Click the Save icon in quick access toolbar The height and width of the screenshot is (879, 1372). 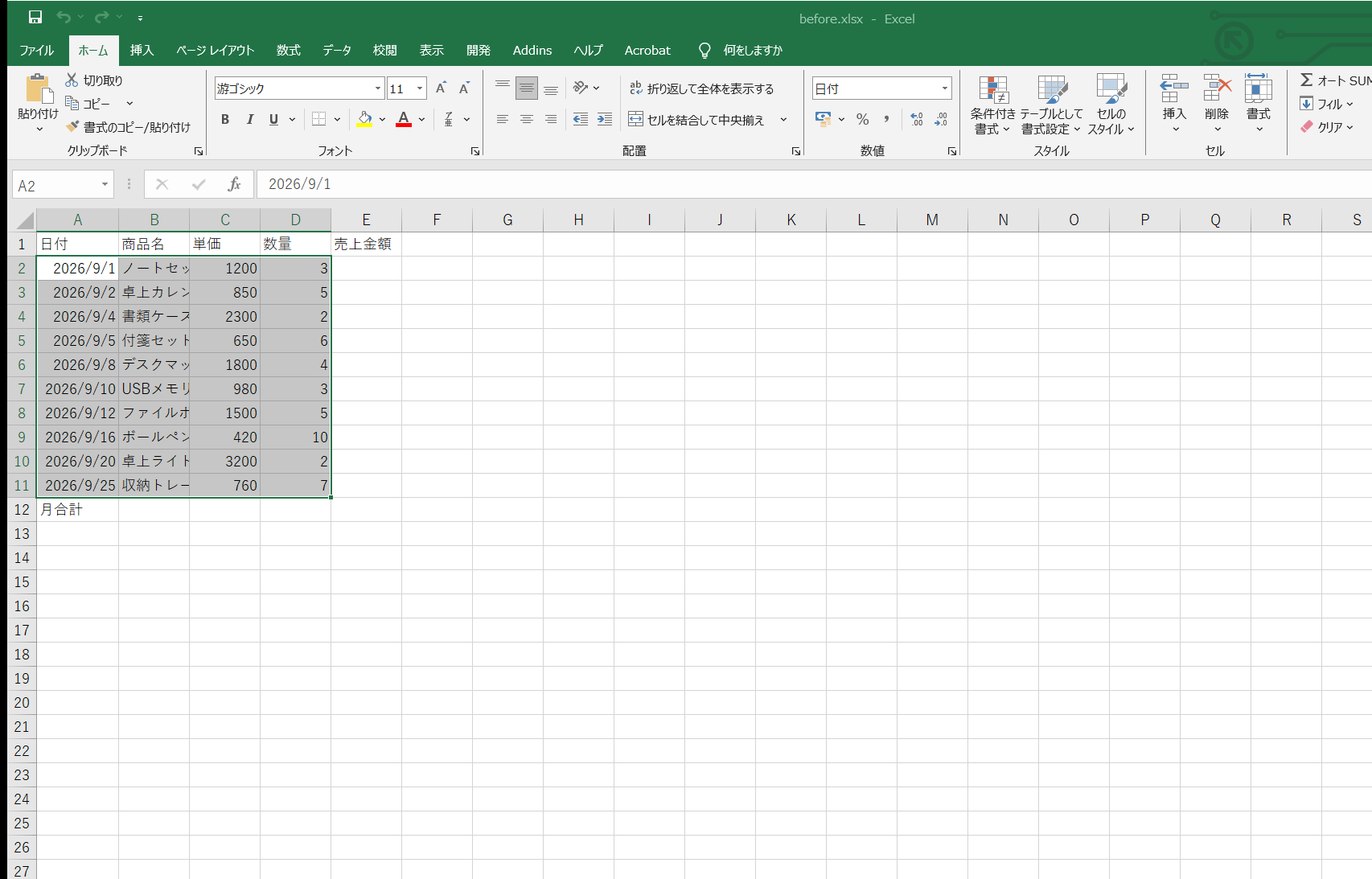point(35,17)
